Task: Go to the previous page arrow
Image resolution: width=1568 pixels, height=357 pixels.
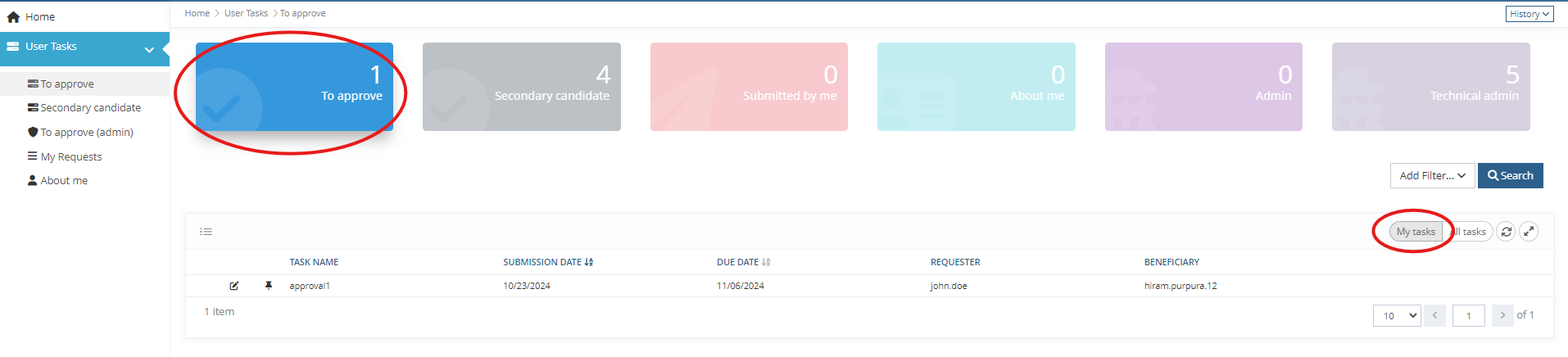Action: click(1434, 315)
